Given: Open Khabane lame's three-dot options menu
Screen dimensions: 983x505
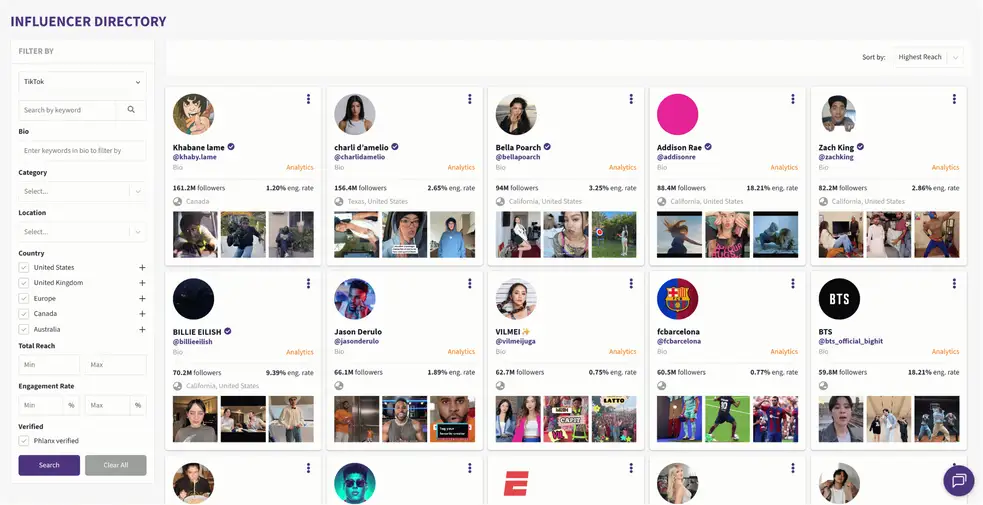Looking at the screenshot, I should point(308,99).
